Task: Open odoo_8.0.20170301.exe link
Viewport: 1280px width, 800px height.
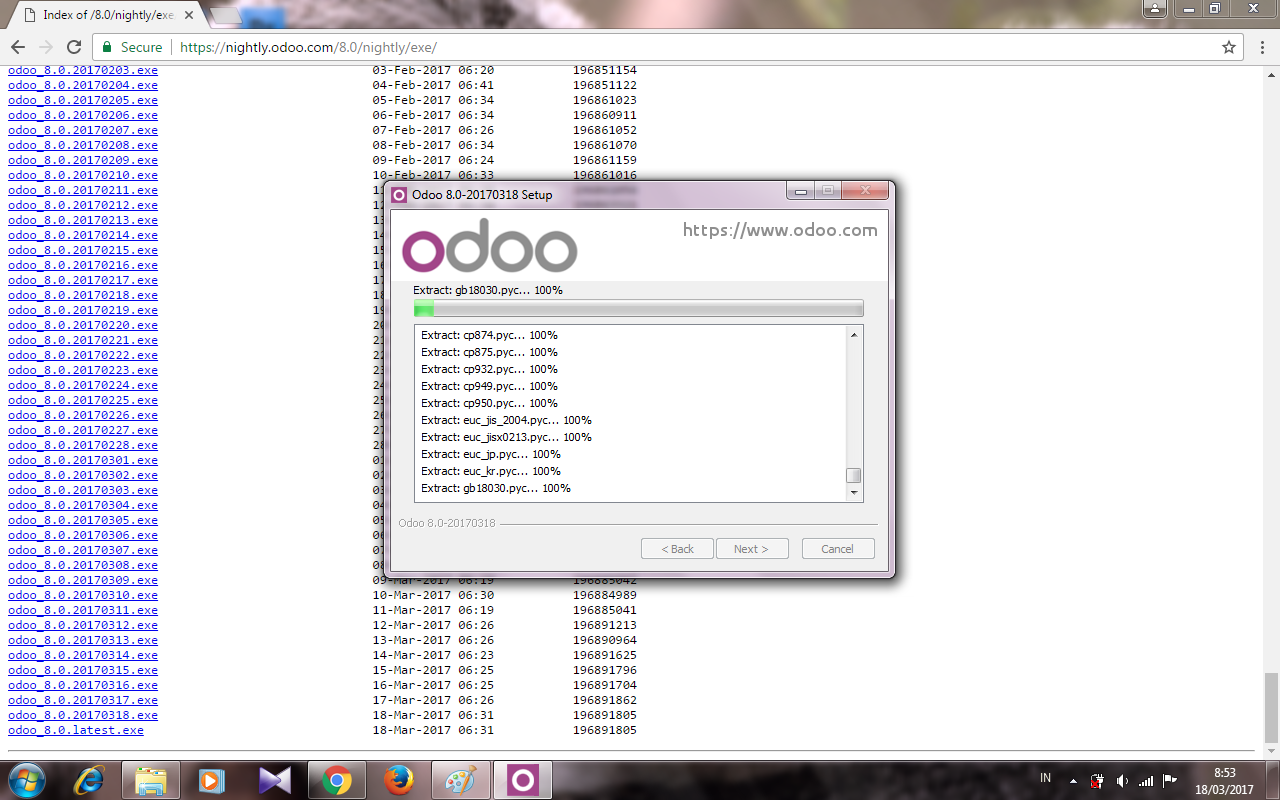Action: [x=83, y=460]
